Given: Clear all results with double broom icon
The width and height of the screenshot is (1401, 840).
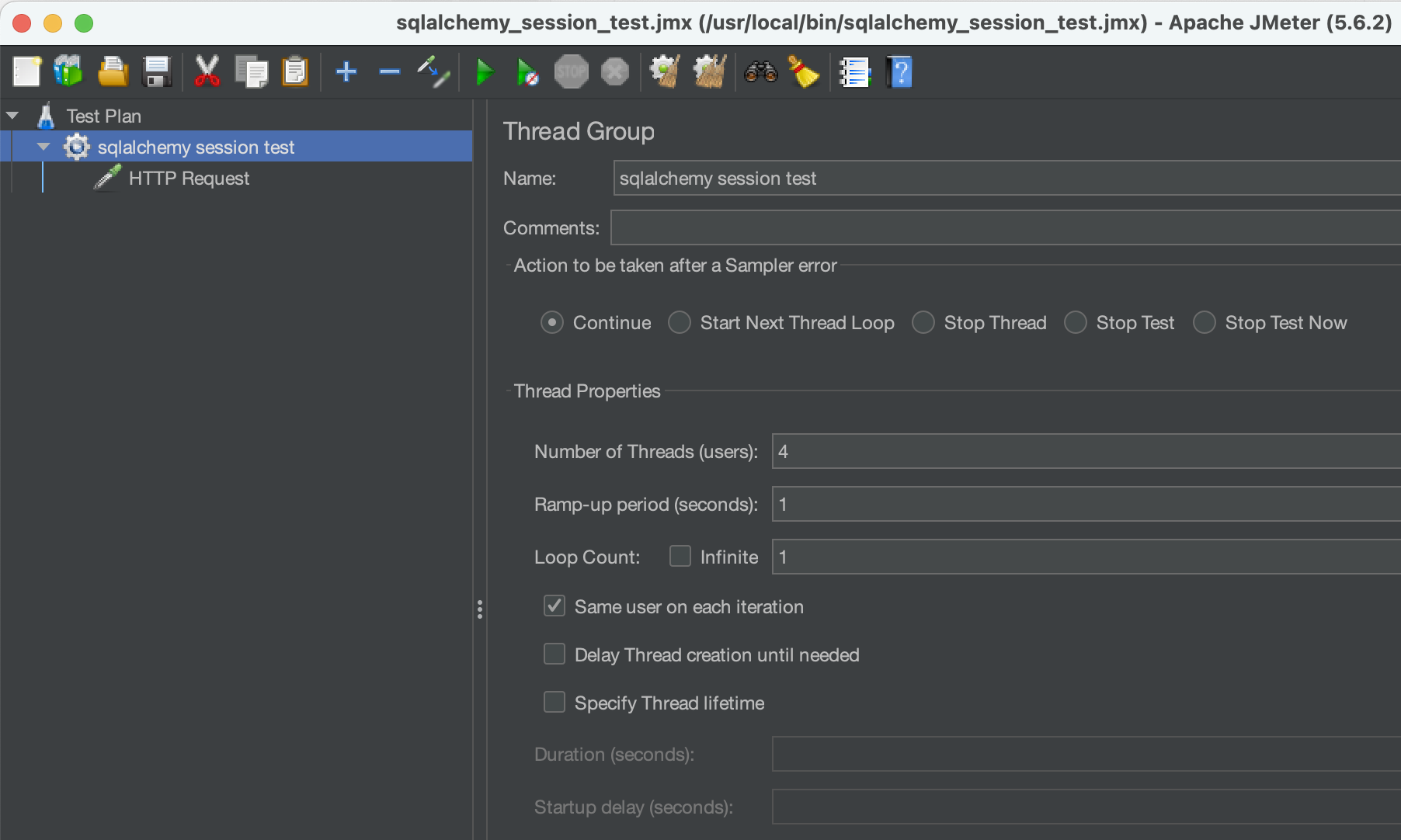Looking at the screenshot, I should pos(710,72).
